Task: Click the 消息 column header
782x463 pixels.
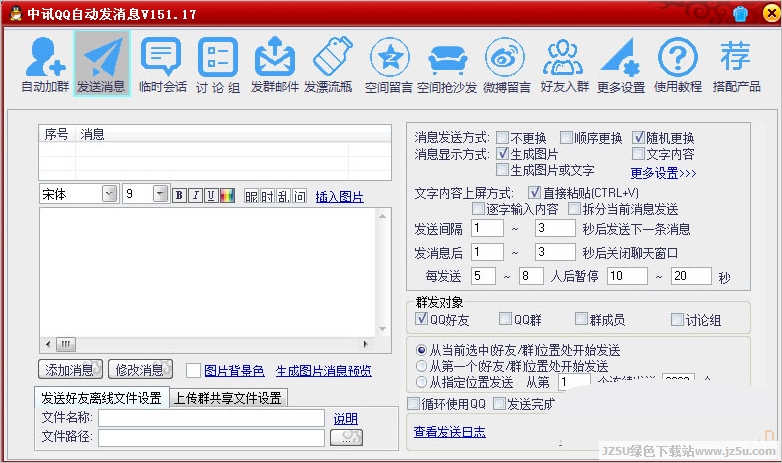Action: tap(92, 134)
